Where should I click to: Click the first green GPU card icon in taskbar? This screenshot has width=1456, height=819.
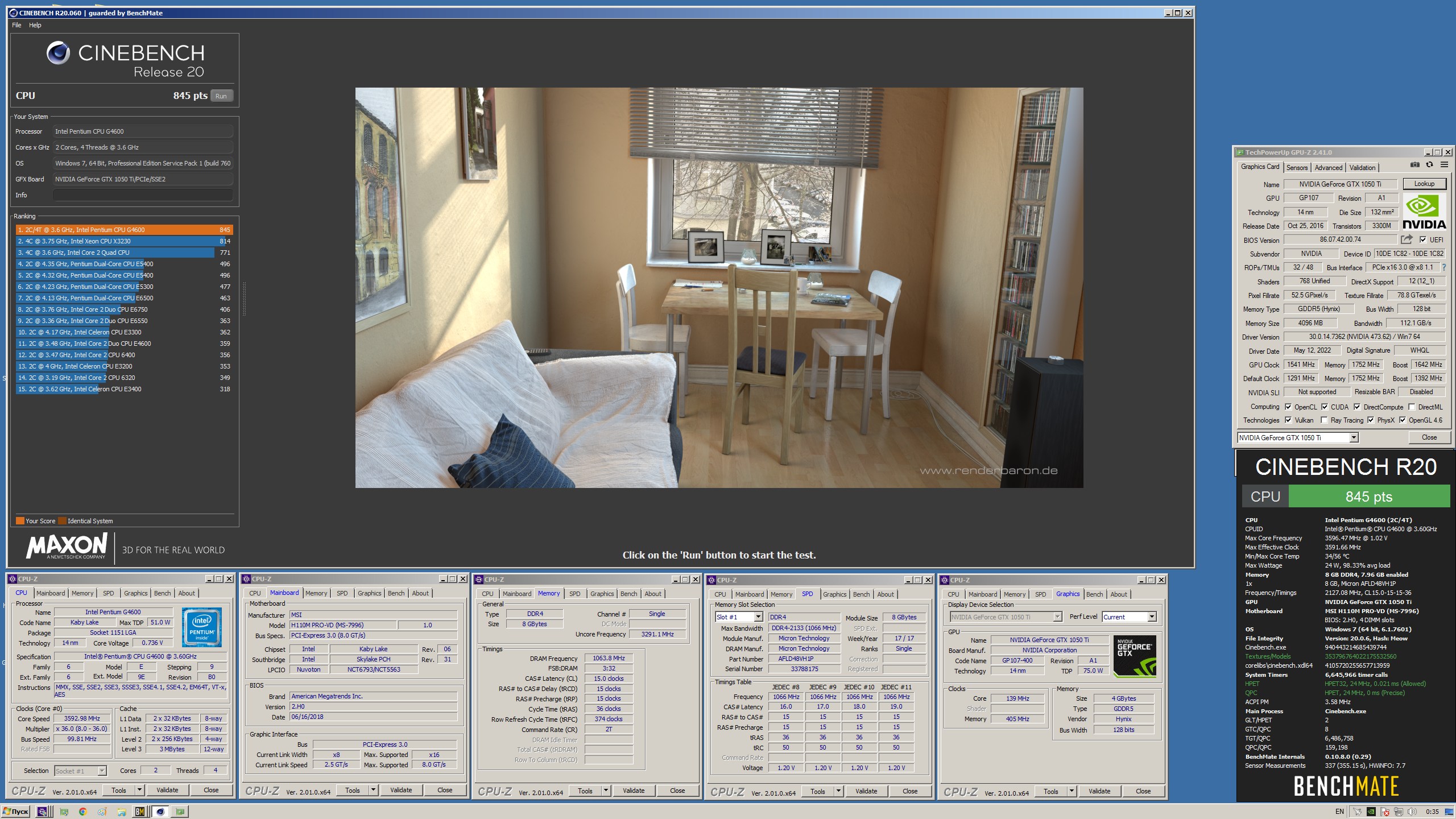click(64, 812)
